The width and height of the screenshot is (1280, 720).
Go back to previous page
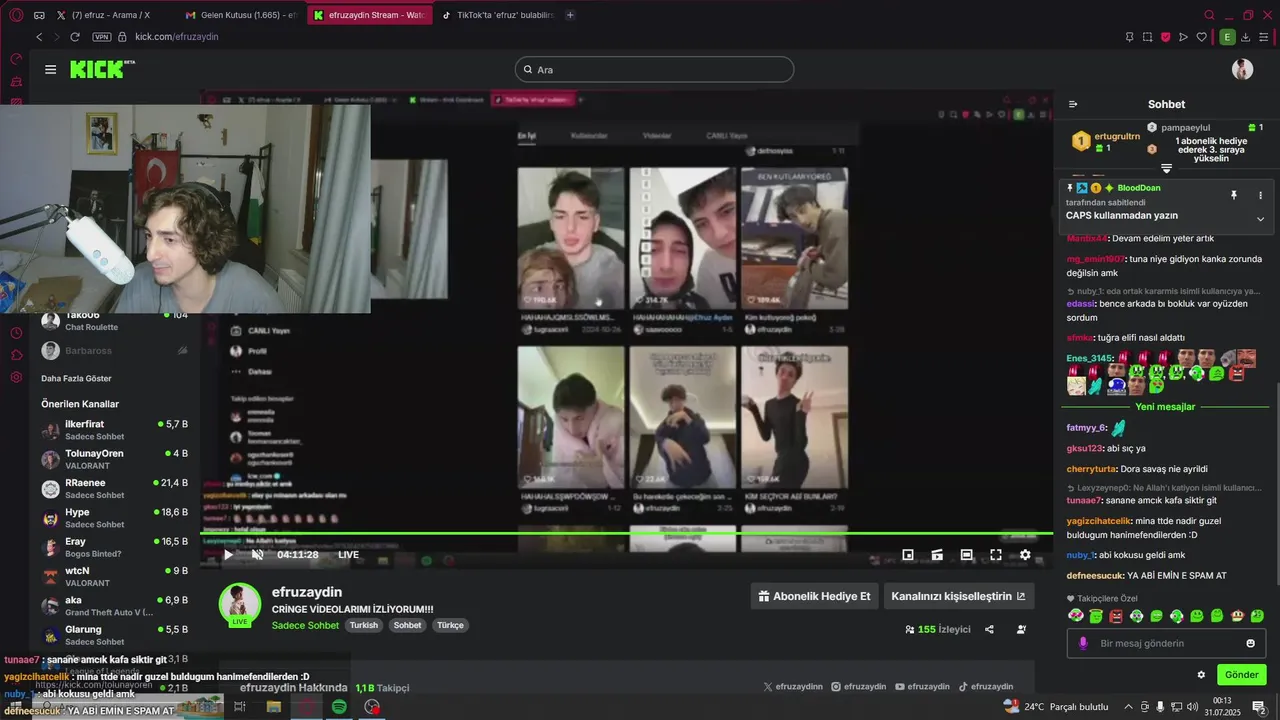coord(39,37)
